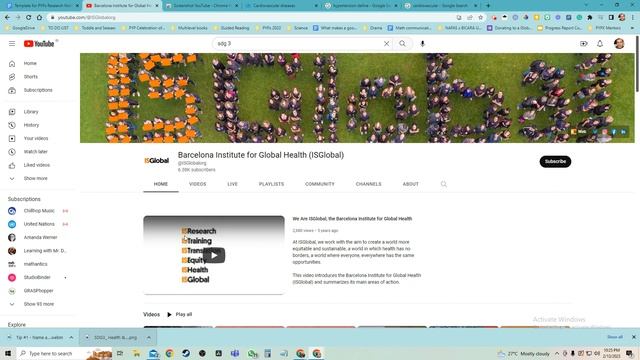Bookmark this page with the star
The image size is (640, 360).
click(x=480, y=17)
